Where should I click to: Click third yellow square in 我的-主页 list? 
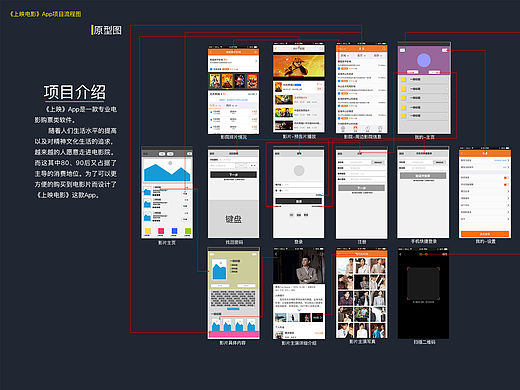[403, 98]
